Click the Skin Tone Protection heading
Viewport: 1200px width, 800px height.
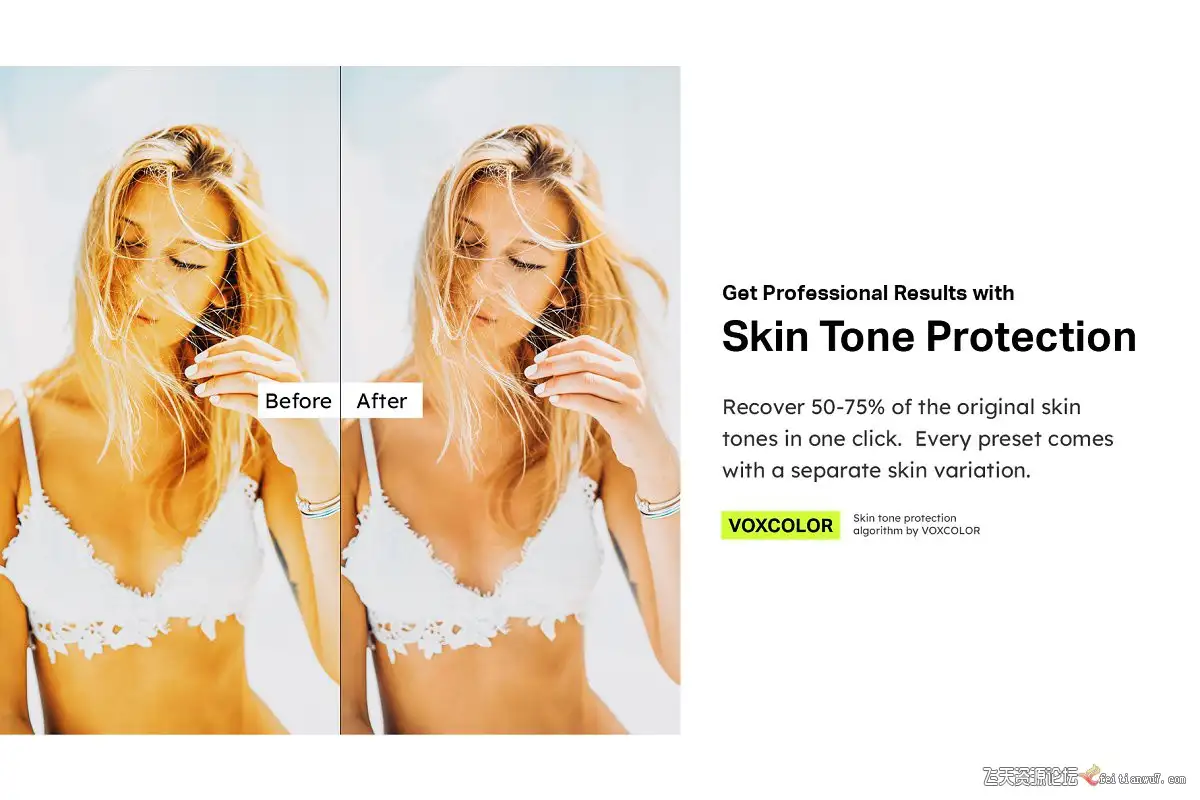(929, 336)
